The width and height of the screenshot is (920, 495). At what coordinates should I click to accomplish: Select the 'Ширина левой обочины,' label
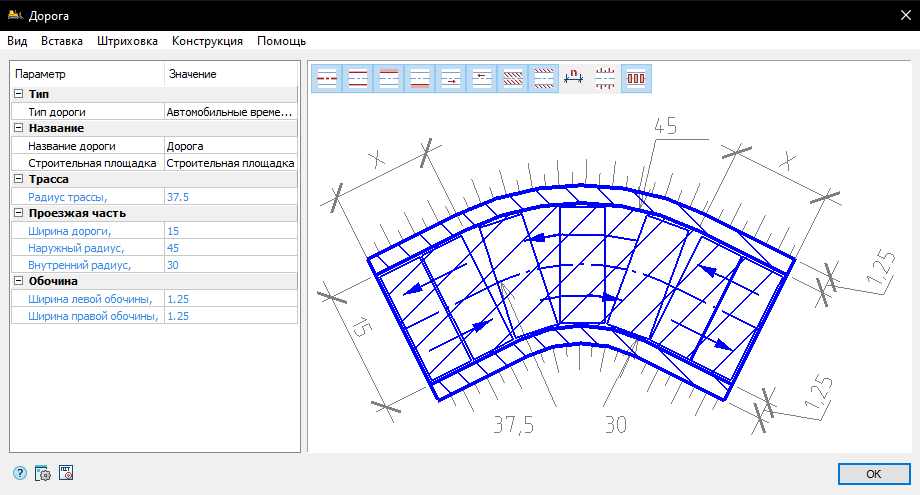90,299
